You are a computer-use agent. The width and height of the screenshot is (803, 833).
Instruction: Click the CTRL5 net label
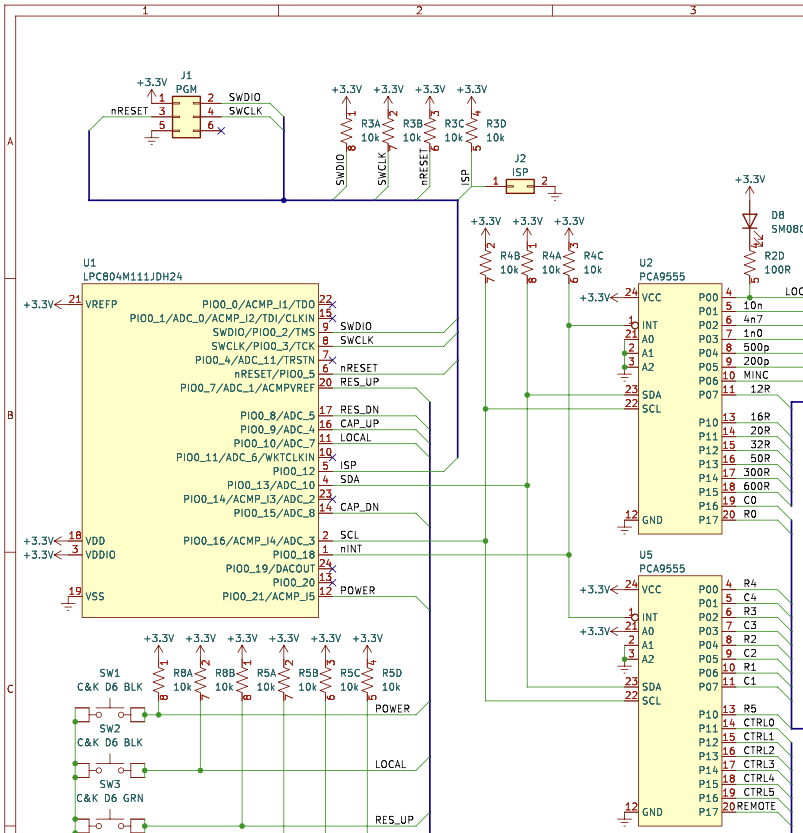click(759, 792)
